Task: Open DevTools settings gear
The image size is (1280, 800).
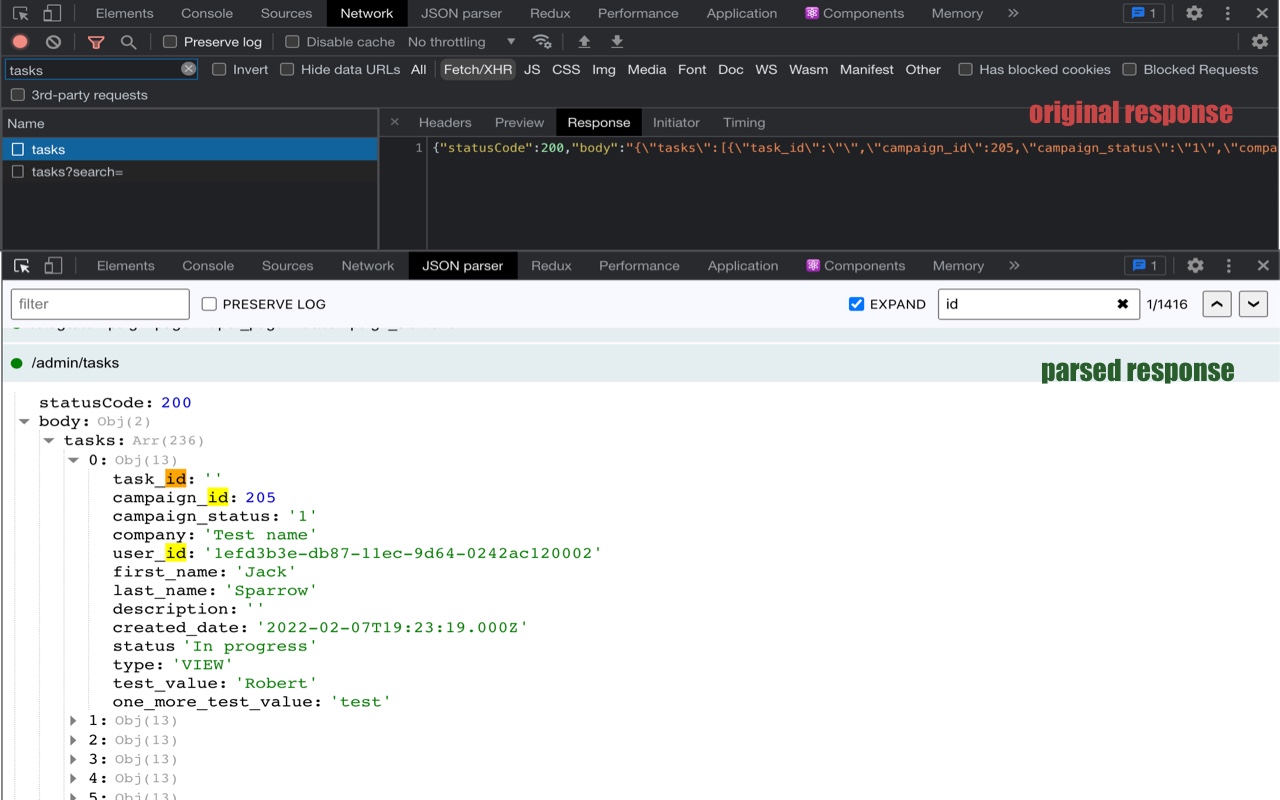Action: (1196, 13)
